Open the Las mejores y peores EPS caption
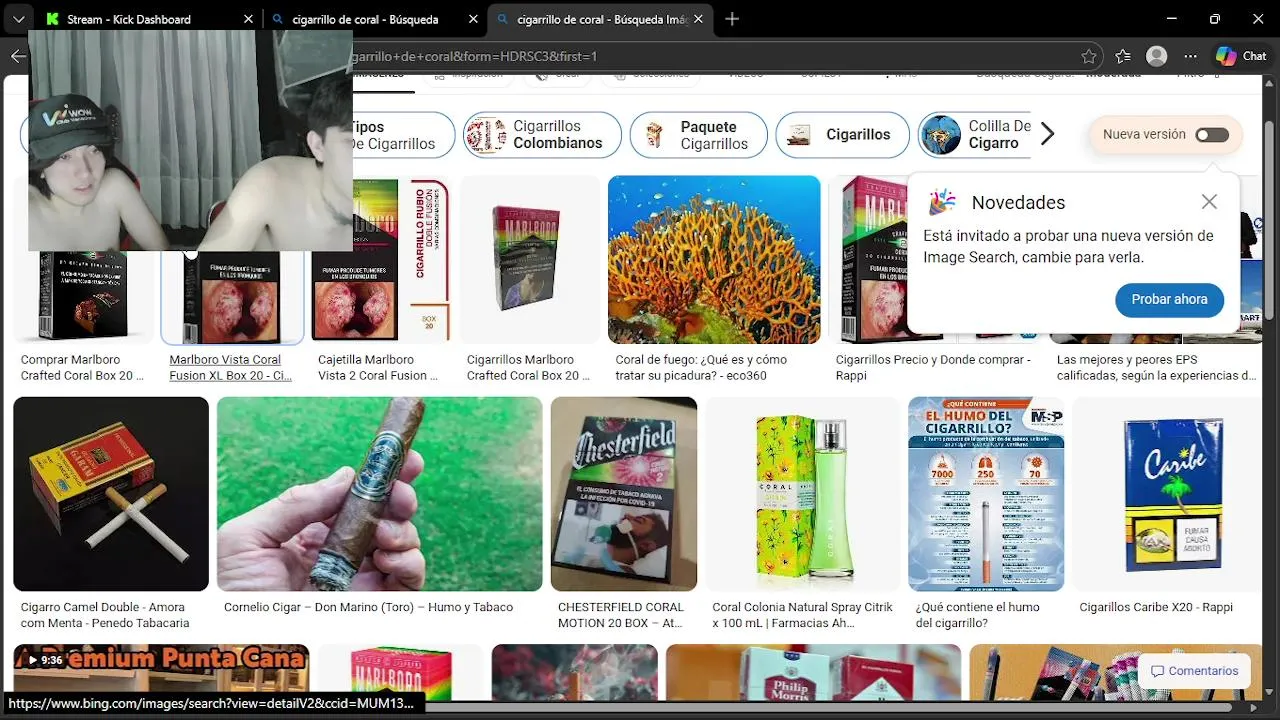This screenshot has width=1280, height=720. (x=1157, y=367)
